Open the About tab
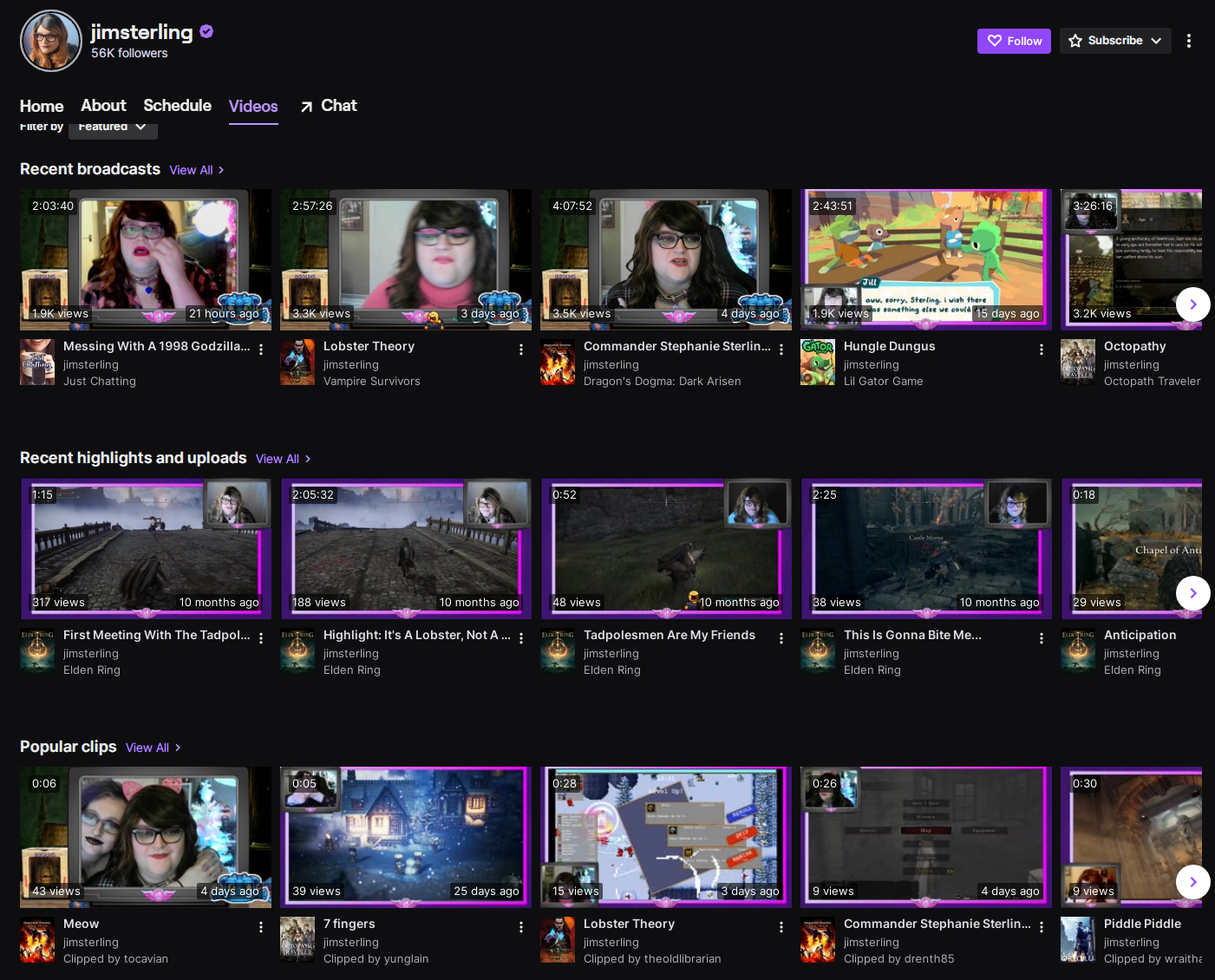This screenshot has height=980, width=1215. click(103, 105)
